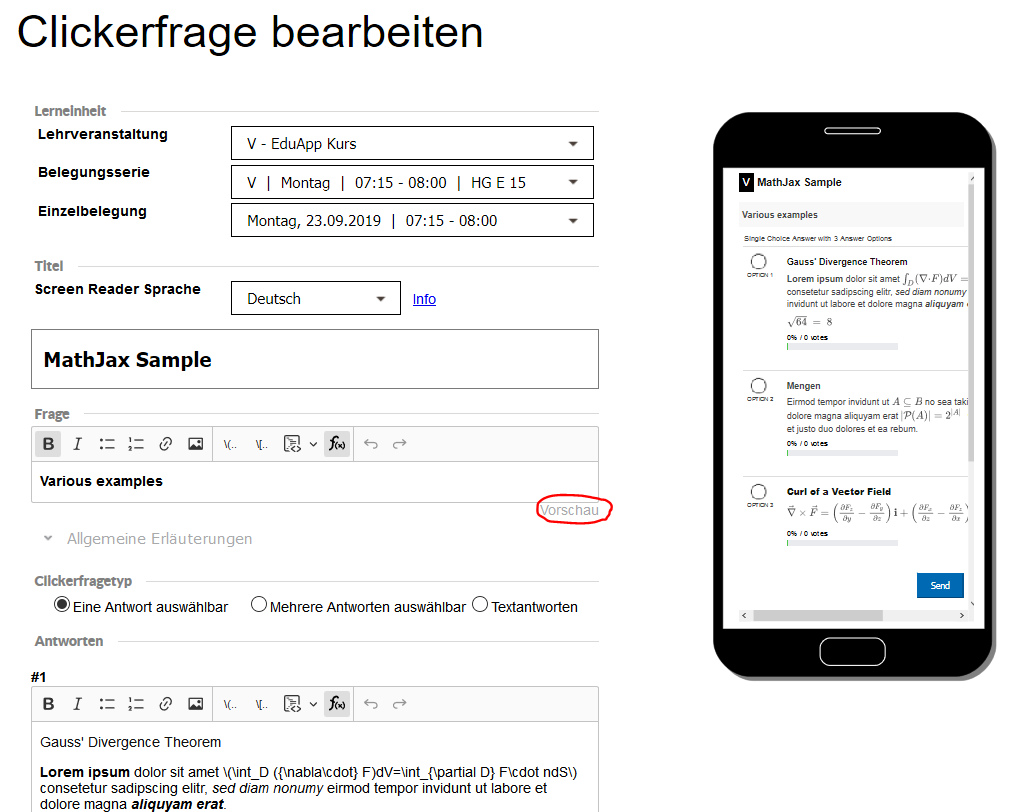The image size is (1024, 812).
Task: Choose Option 2 'Mengen' radio in preview
Action: tap(758, 386)
